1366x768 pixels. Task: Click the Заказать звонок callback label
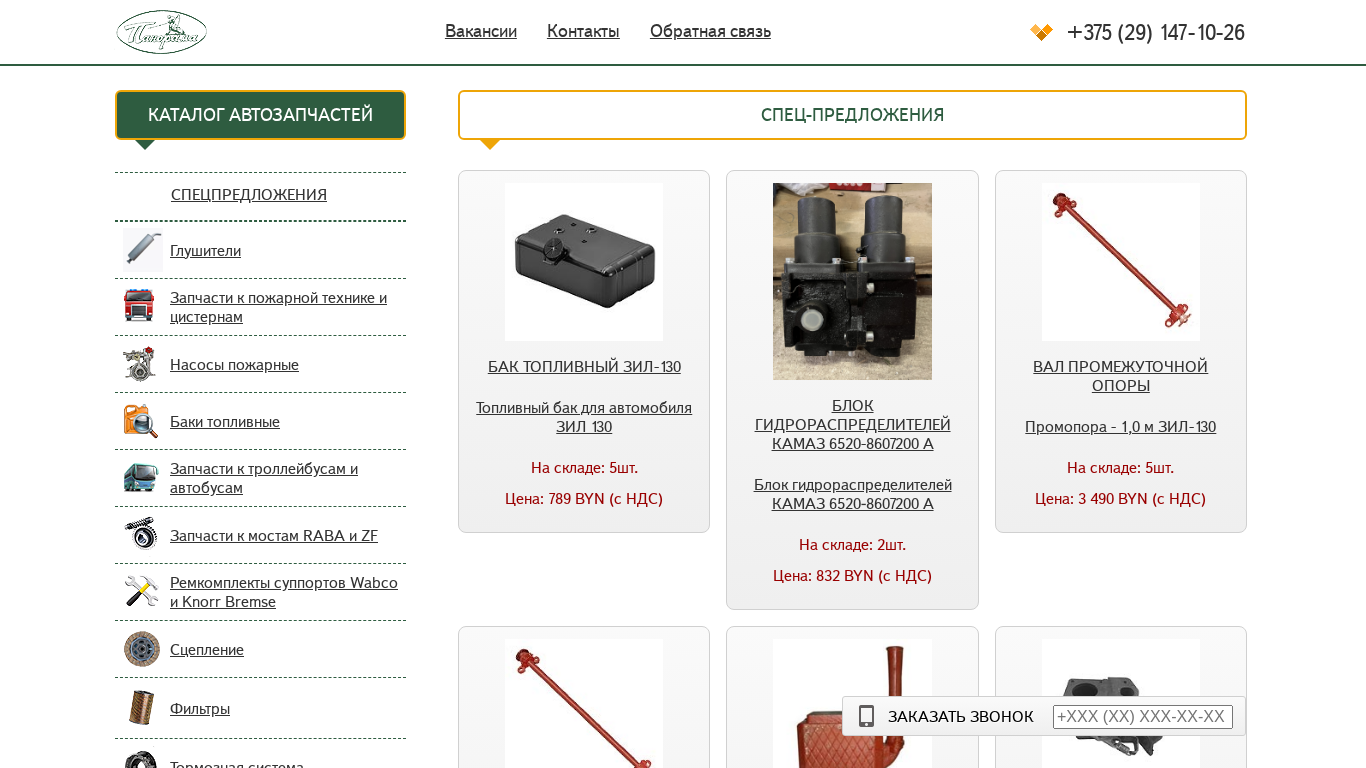point(961,716)
